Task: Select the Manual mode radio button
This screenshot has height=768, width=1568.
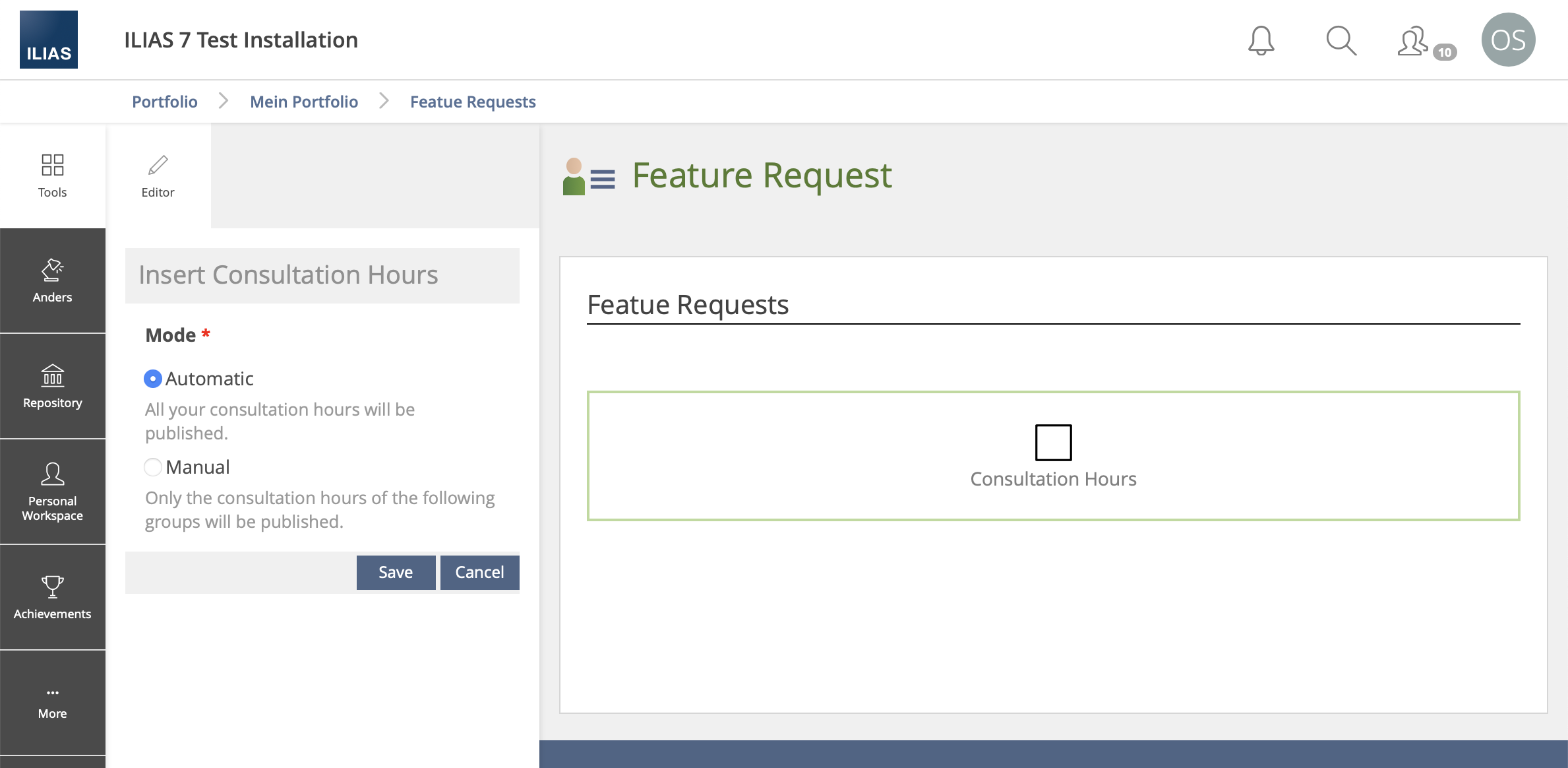Action: pyautogui.click(x=153, y=467)
